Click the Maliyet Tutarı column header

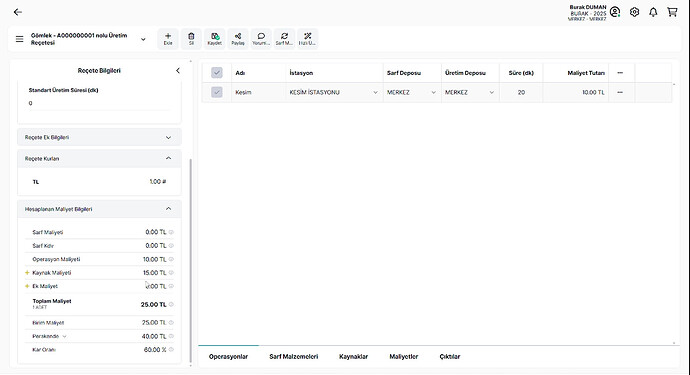(x=586, y=73)
